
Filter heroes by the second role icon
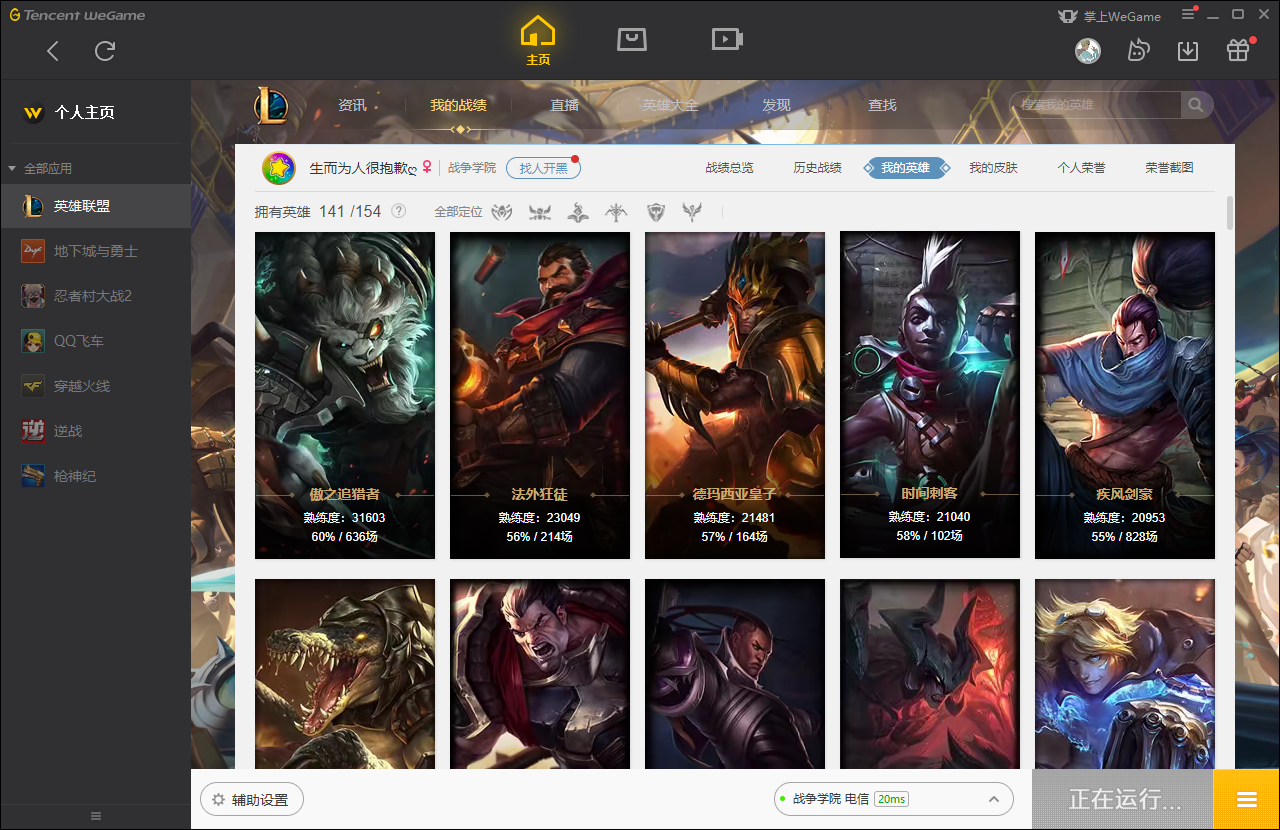pos(540,212)
